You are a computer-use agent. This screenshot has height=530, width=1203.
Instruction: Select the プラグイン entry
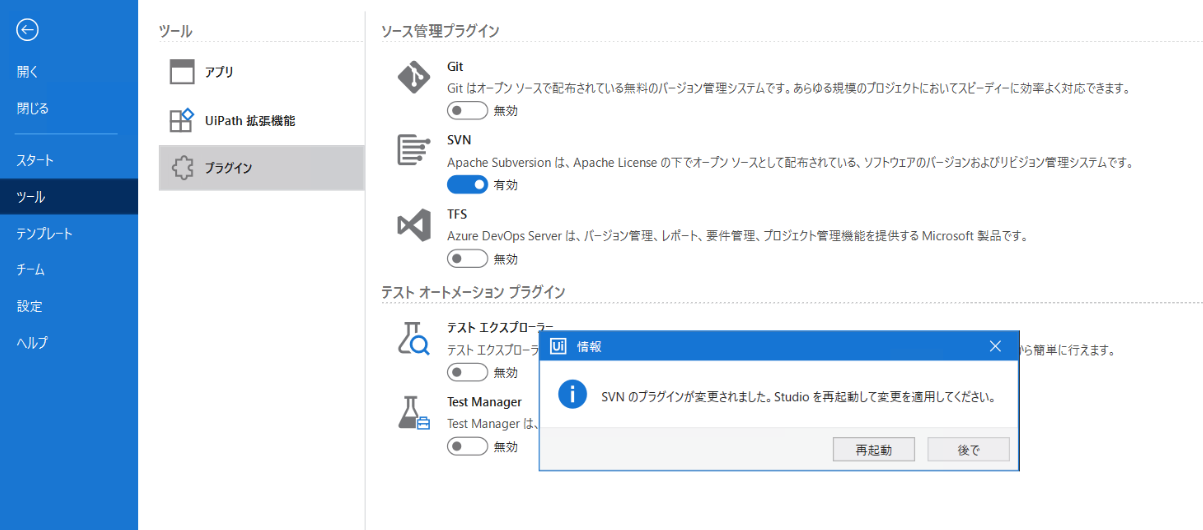261,168
